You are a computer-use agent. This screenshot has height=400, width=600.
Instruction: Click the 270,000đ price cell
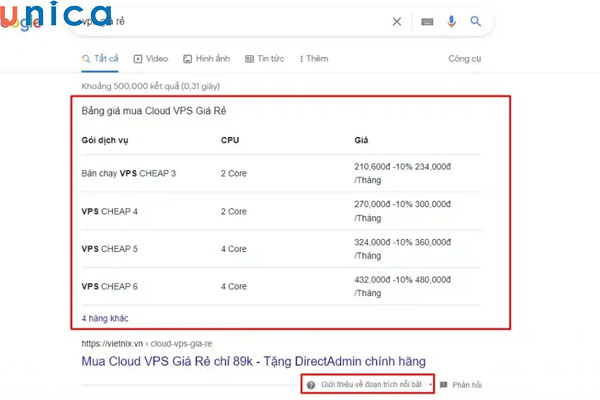click(x=403, y=211)
